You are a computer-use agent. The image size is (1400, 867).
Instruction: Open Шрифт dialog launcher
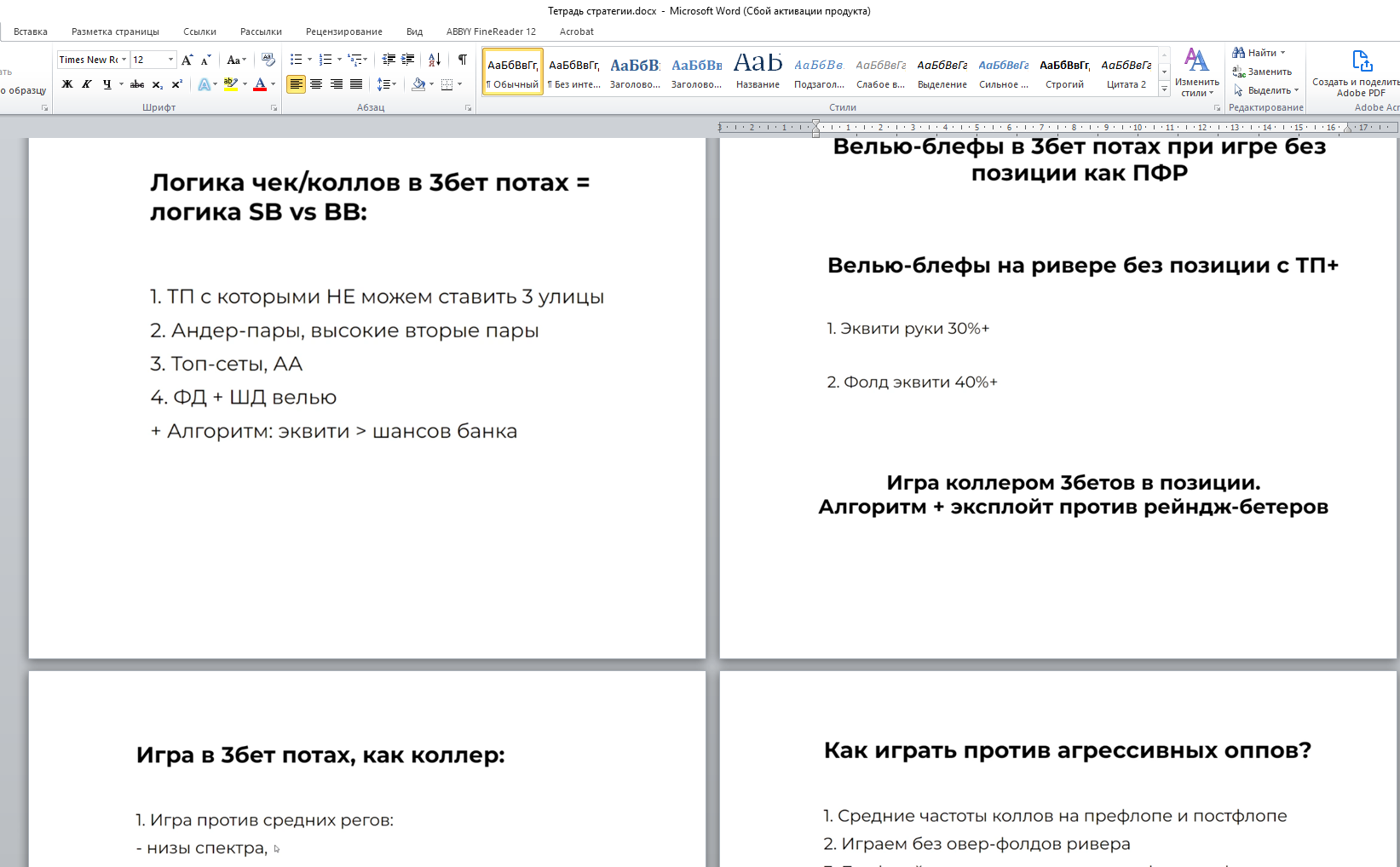coord(274,108)
